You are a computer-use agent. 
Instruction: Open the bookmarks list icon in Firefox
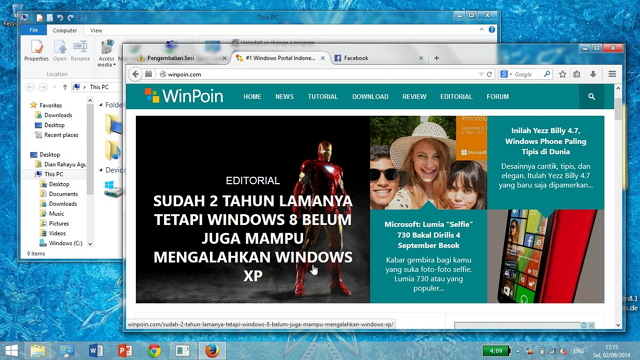click(x=576, y=74)
